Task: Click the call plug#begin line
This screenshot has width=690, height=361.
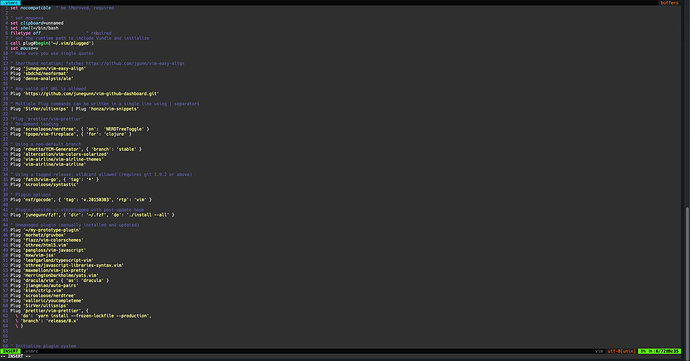Action: tap(52, 43)
